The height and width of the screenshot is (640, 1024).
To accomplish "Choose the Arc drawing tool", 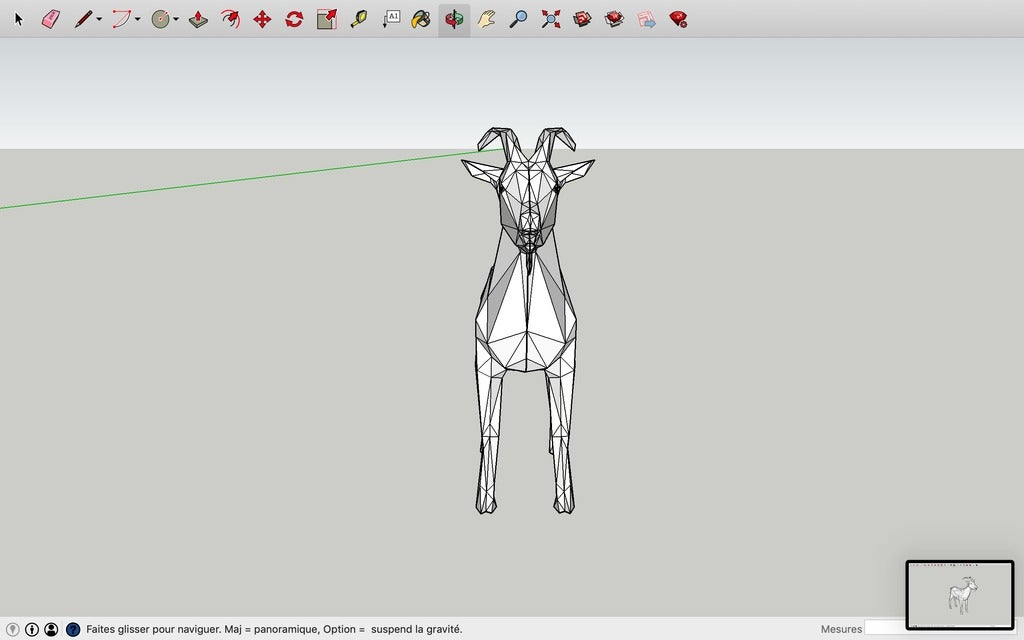I will point(122,18).
